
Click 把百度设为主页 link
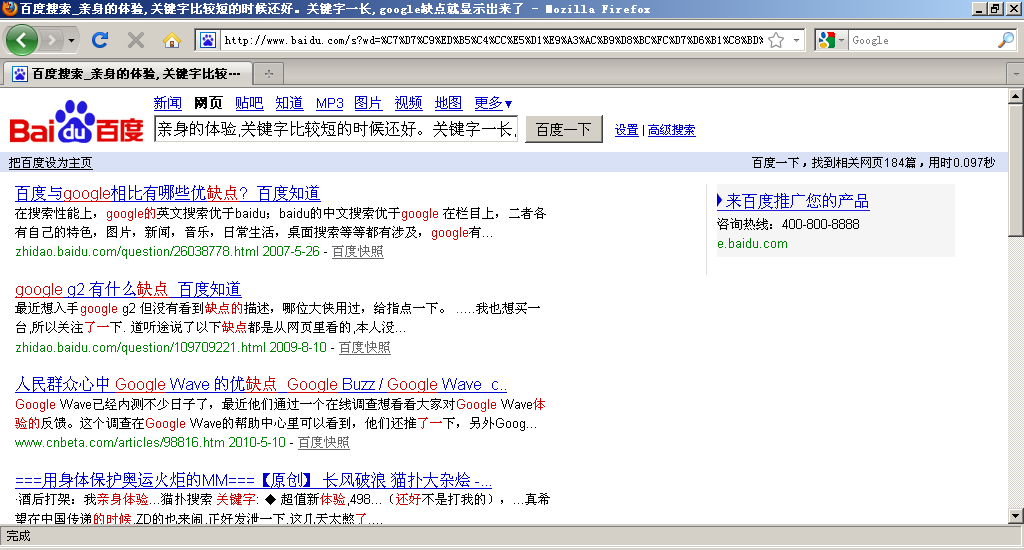click(x=50, y=163)
